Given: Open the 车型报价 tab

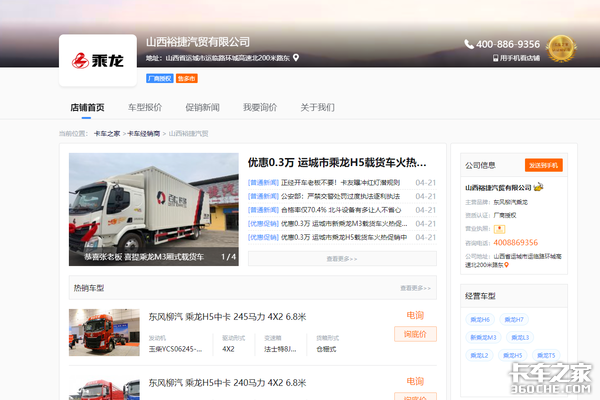Looking at the screenshot, I should pos(145,108).
